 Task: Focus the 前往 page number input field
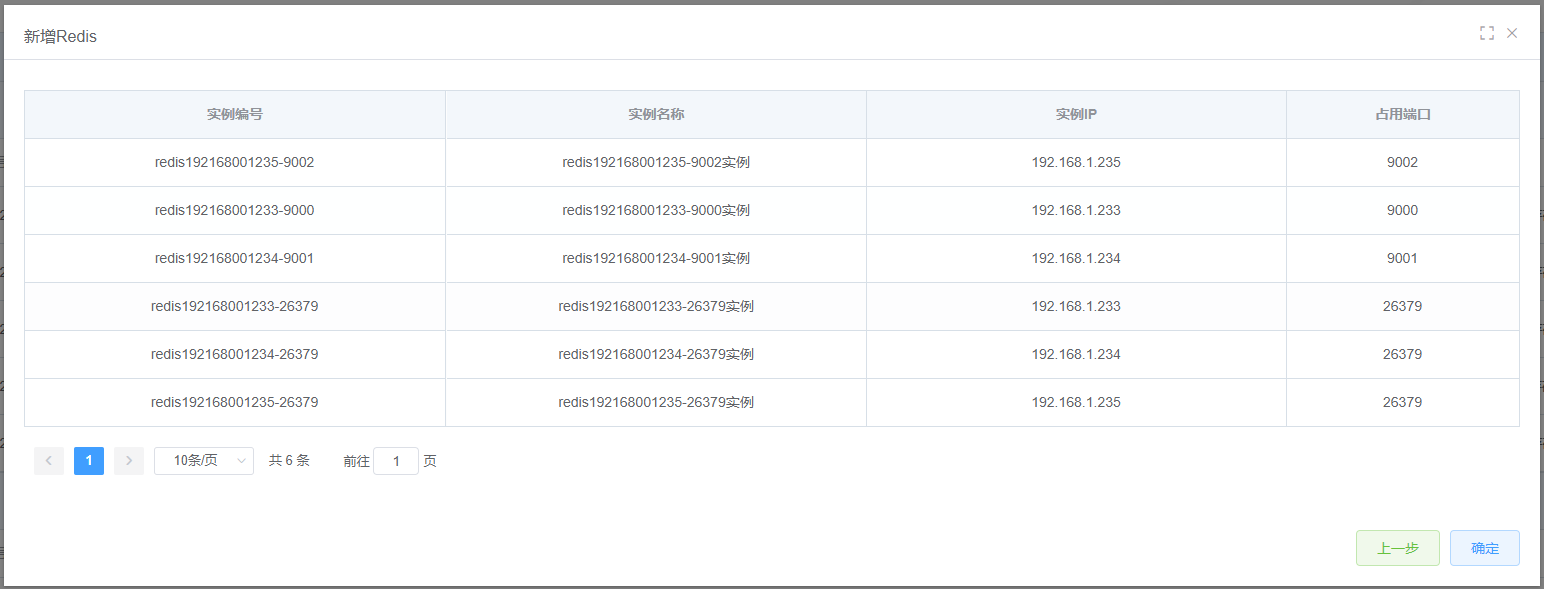[x=396, y=461]
